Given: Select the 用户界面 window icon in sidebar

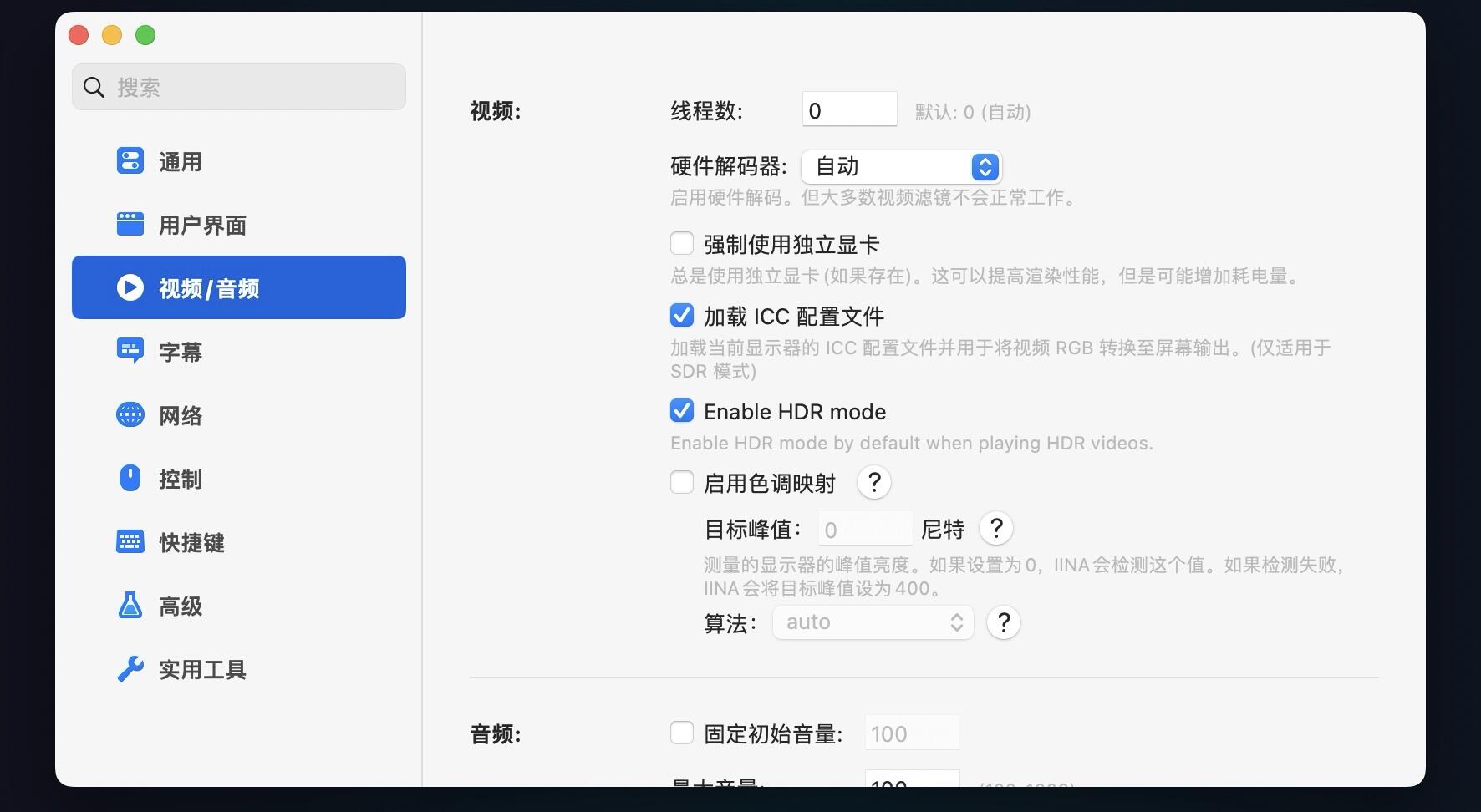Looking at the screenshot, I should tap(130, 224).
